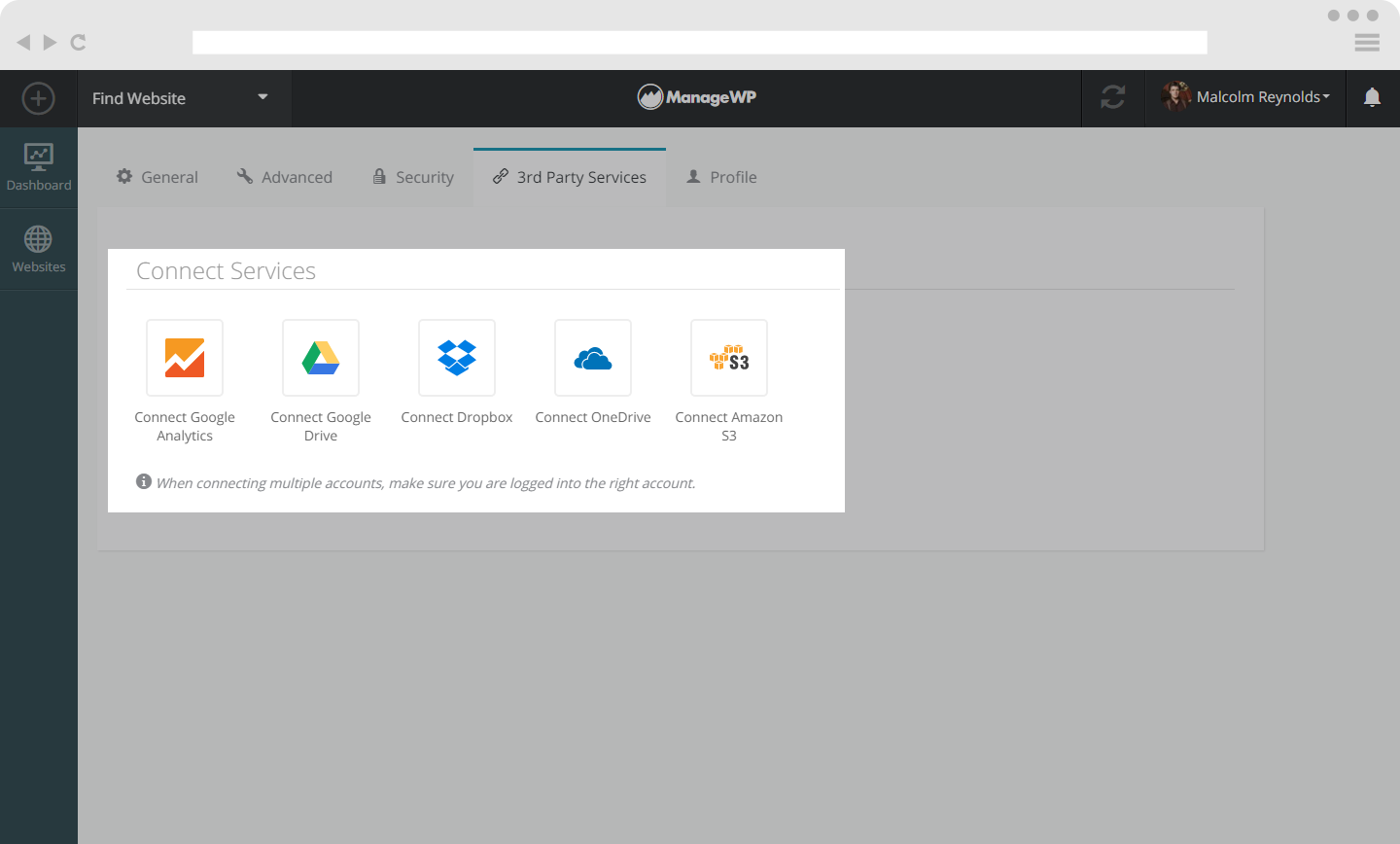The width and height of the screenshot is (1400, 844).
Task: Click the Dropbox service icon
Action: (457, 358)
